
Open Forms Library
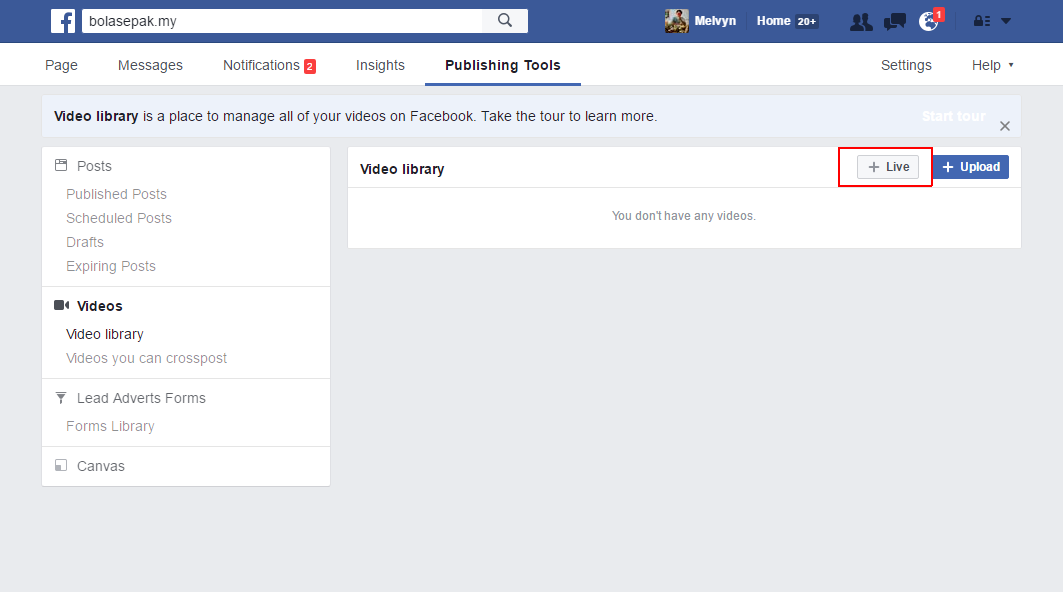coord(111,426)
